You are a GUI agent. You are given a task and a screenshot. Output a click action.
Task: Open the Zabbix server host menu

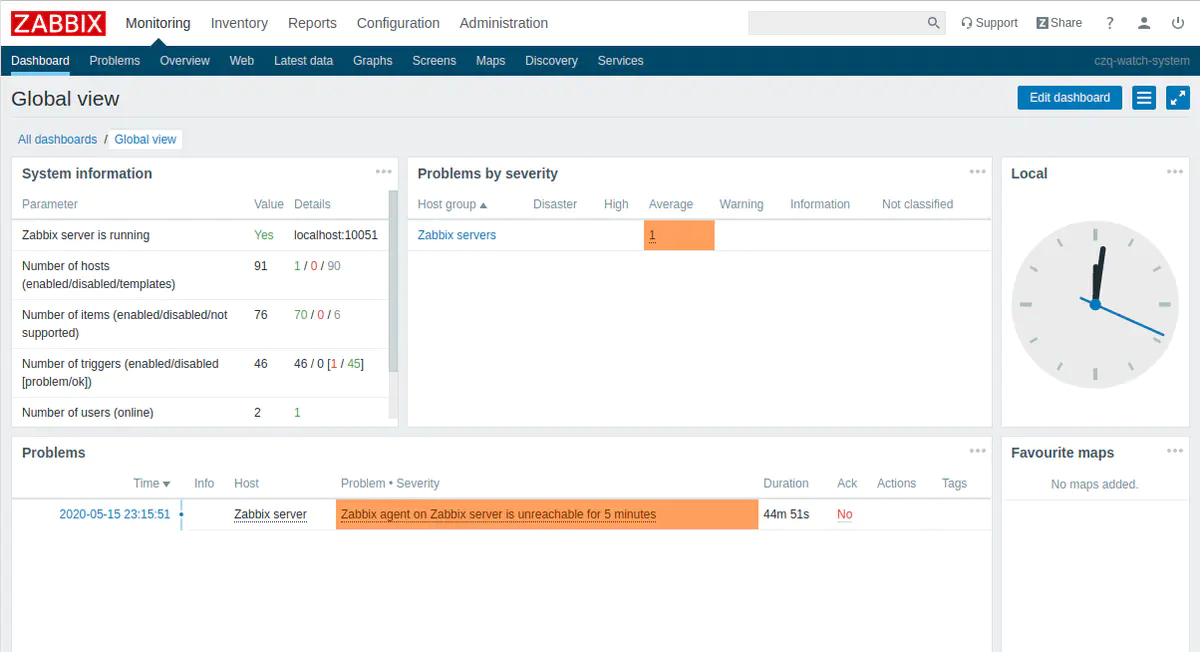click(x=270, y=514)
